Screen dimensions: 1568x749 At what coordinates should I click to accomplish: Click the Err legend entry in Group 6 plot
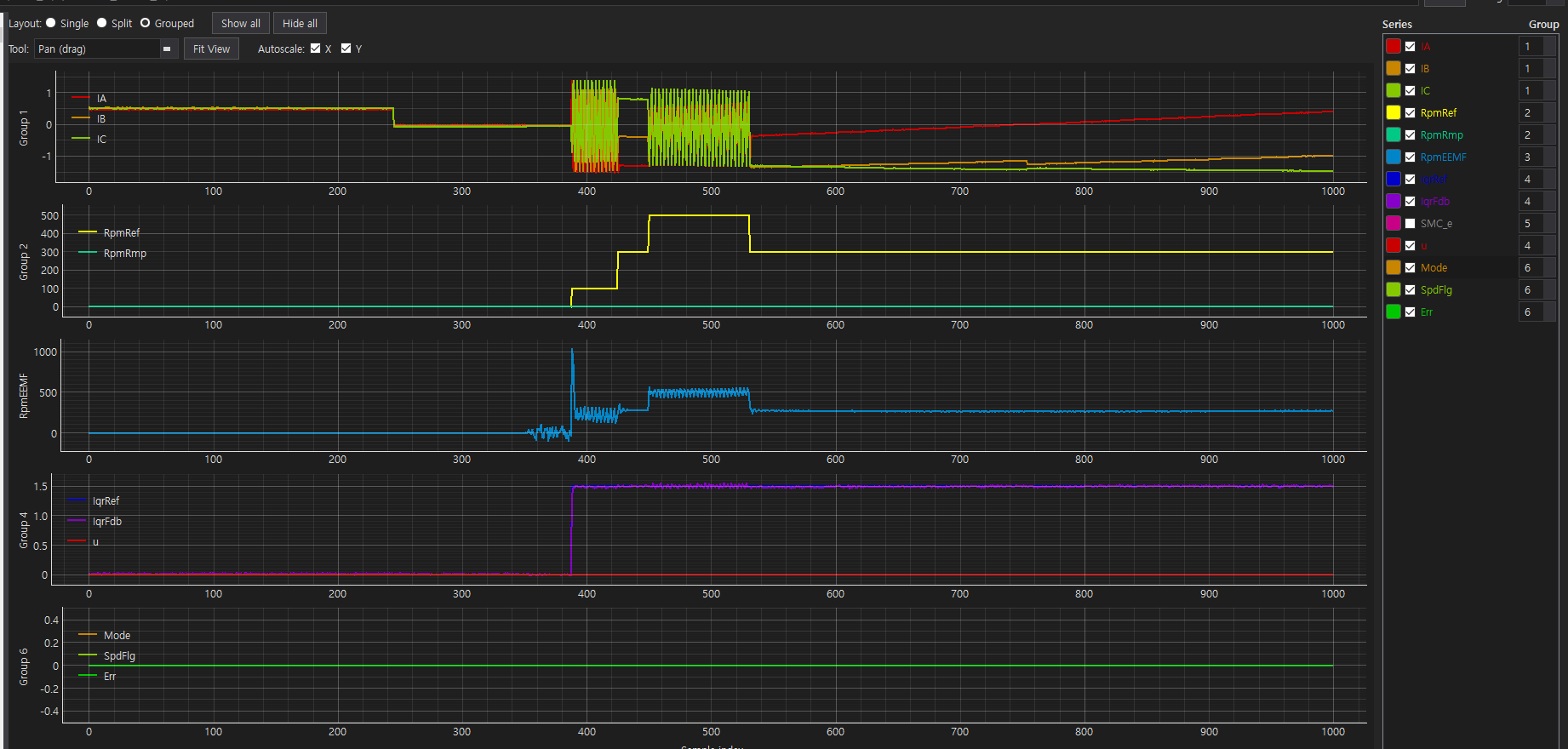coord(97,677)
